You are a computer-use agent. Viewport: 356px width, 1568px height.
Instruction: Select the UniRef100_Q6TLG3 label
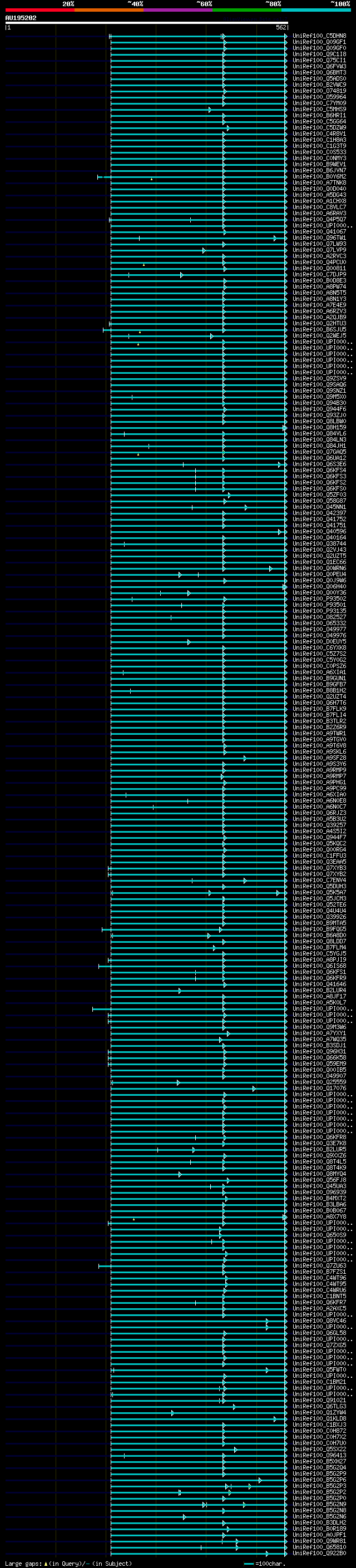(319, 1406)
